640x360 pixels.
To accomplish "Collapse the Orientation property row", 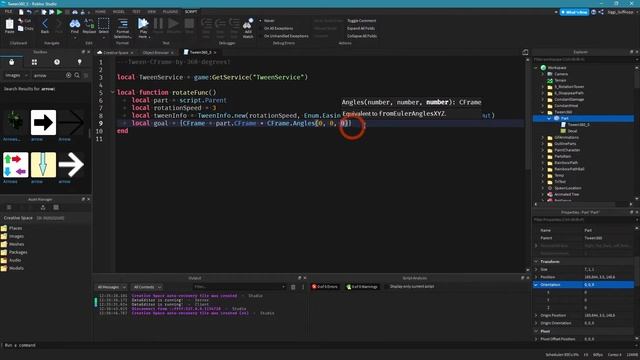I will (x=536, y=285).
